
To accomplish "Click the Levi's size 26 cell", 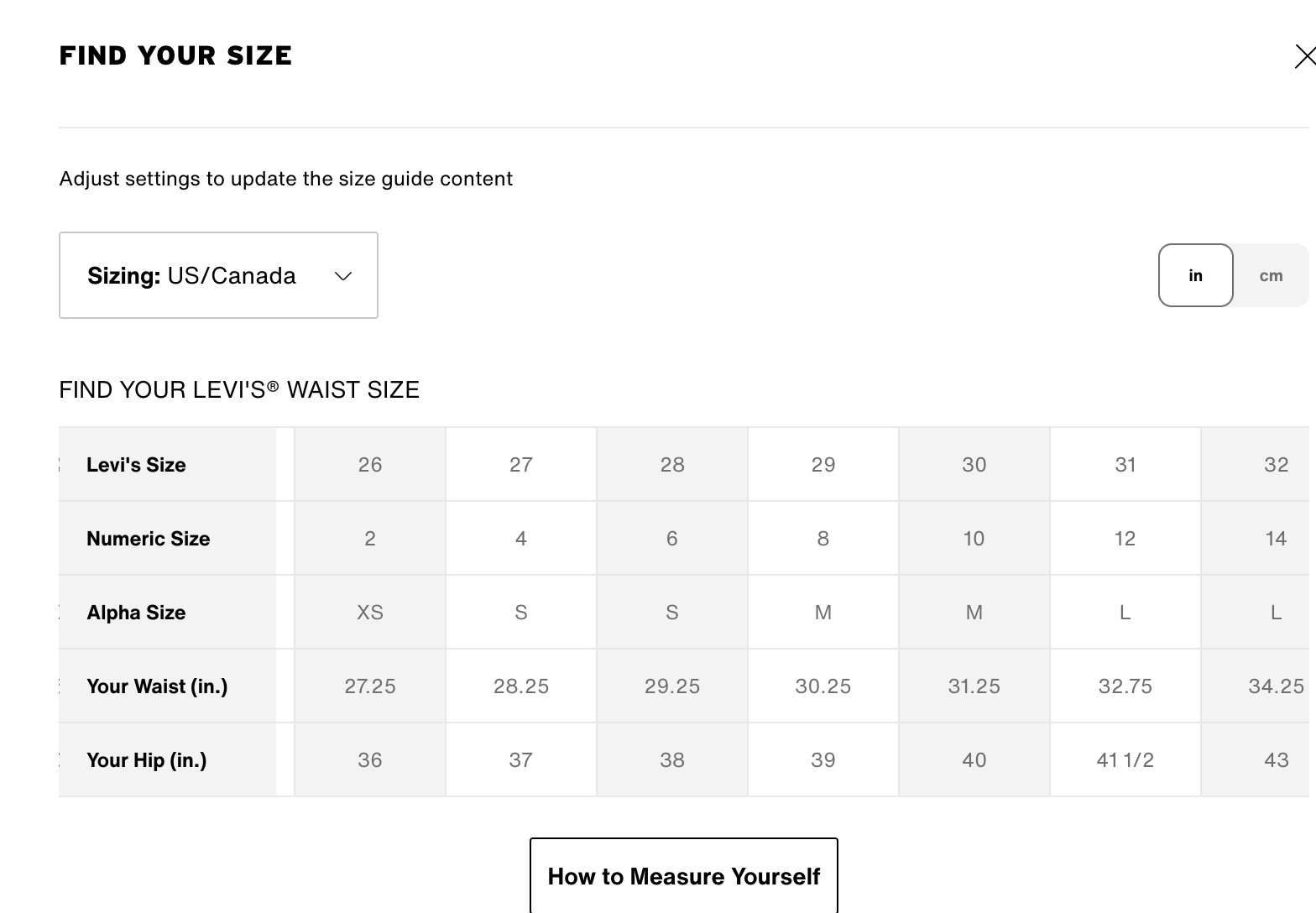I will tap(370, 465).
